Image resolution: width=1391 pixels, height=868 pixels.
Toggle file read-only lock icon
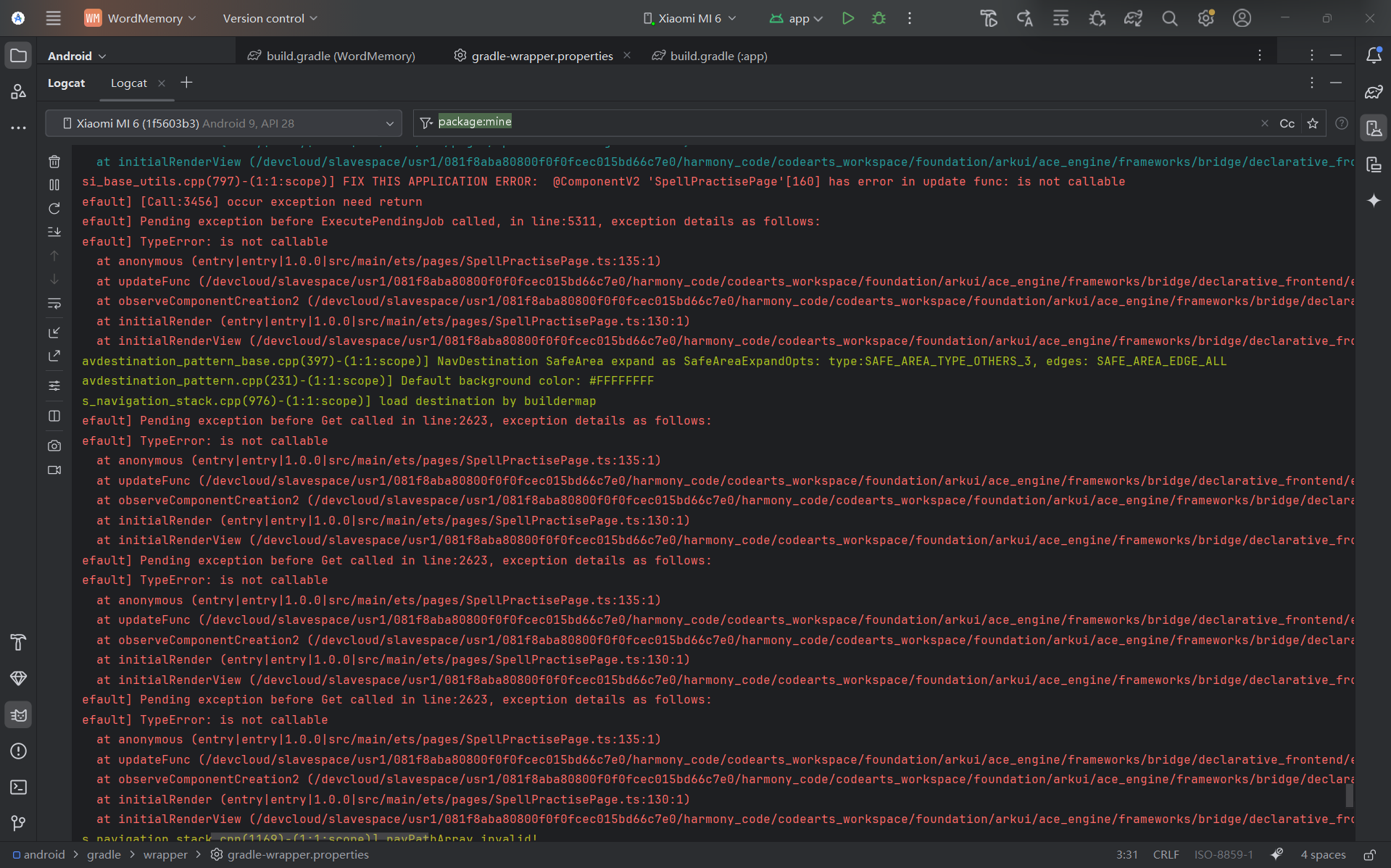[1369, 854]
